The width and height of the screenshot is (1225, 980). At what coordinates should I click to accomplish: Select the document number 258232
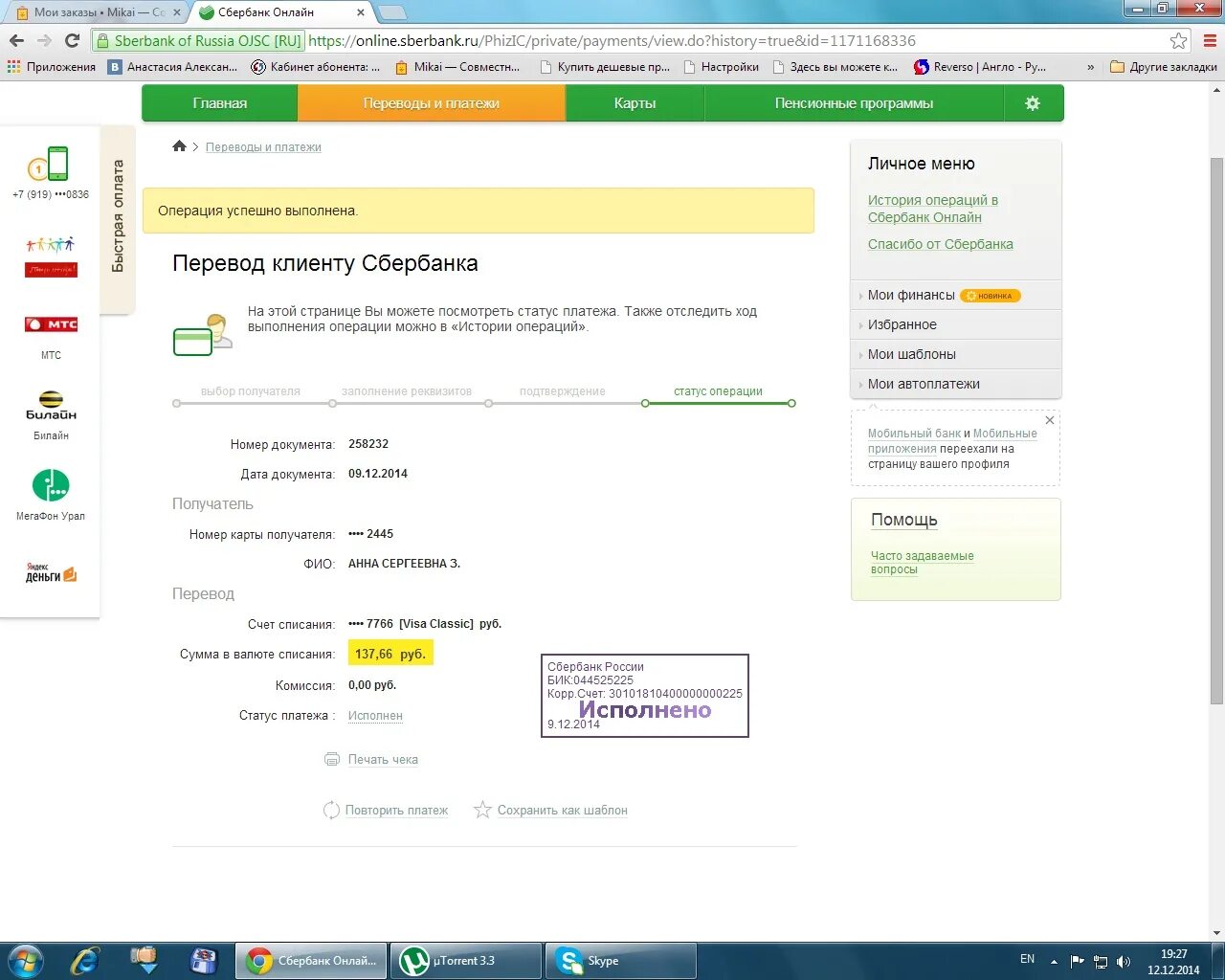tap(368, 444)
